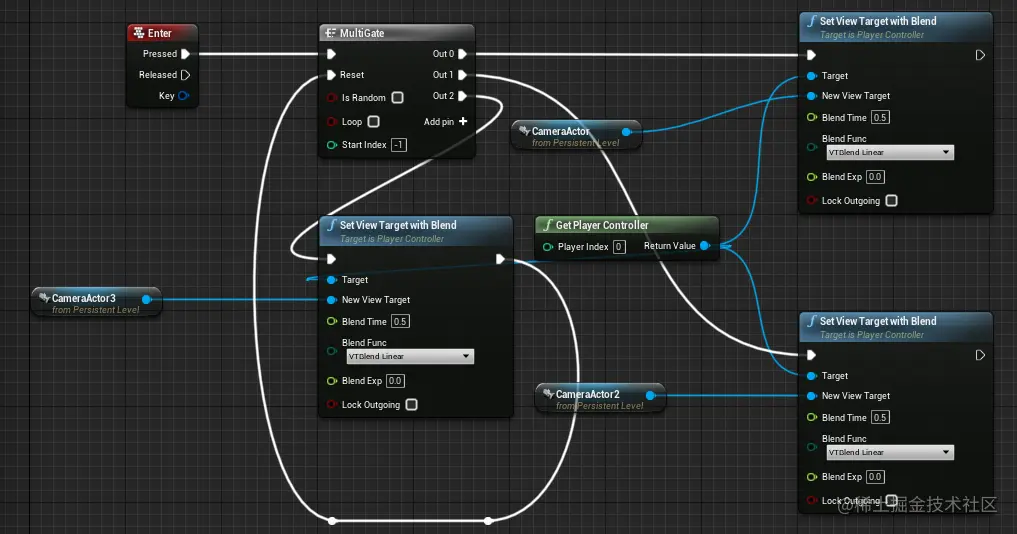Select the Get Player Controller node title

click(x=602, y=225)
